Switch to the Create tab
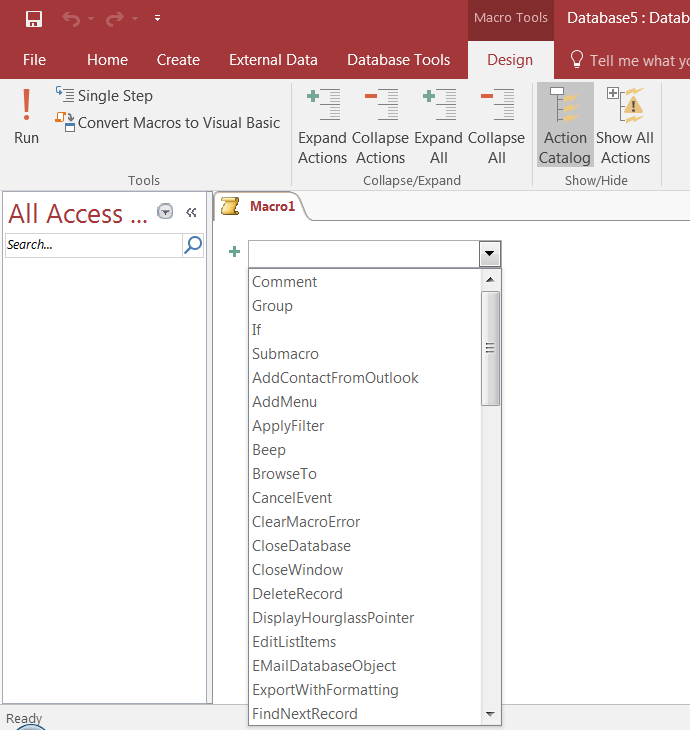Screen dimensions: 690x730 (178, 60)
